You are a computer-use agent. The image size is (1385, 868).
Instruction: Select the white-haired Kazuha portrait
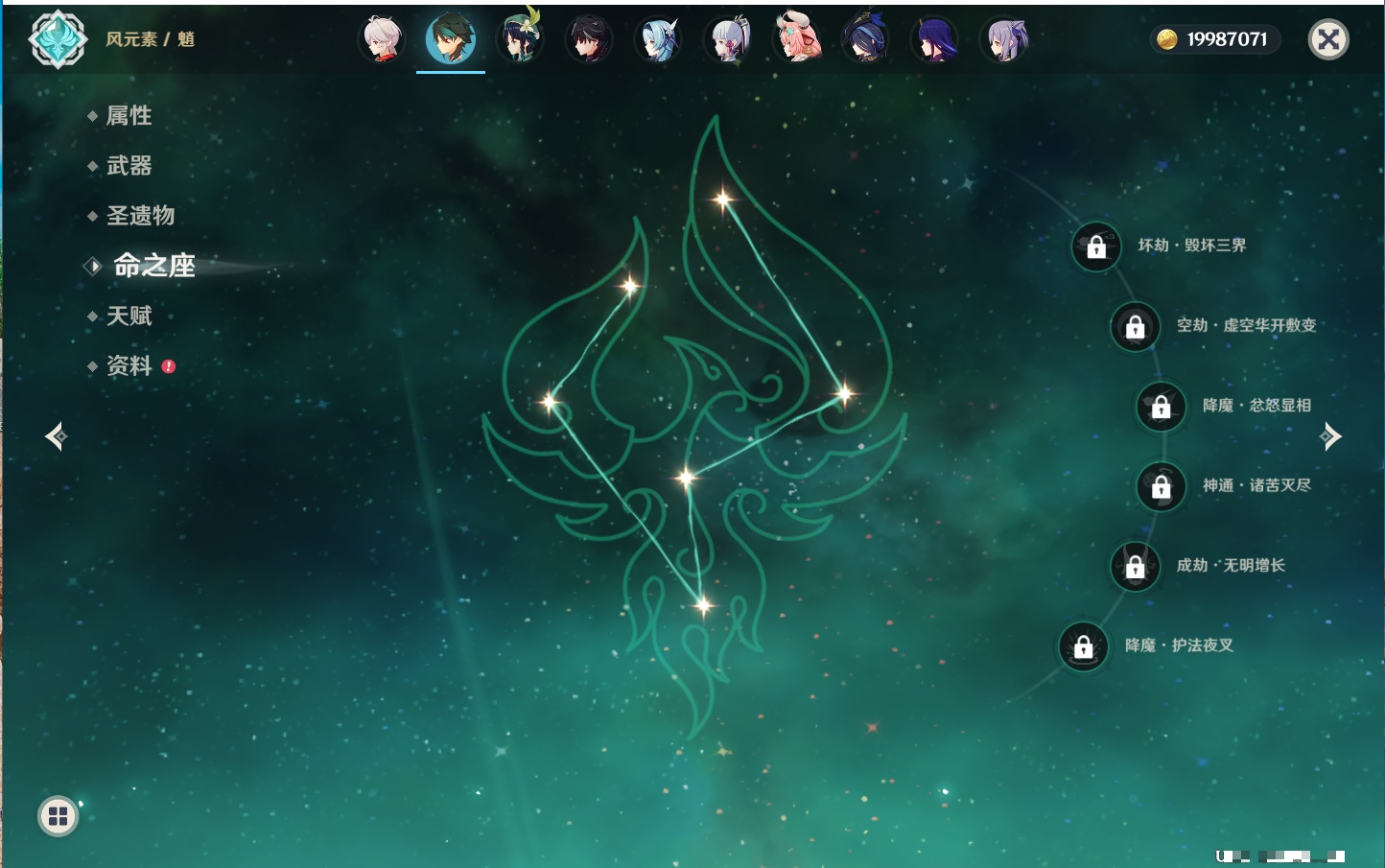pyautogui.click(x=382, y=39)
